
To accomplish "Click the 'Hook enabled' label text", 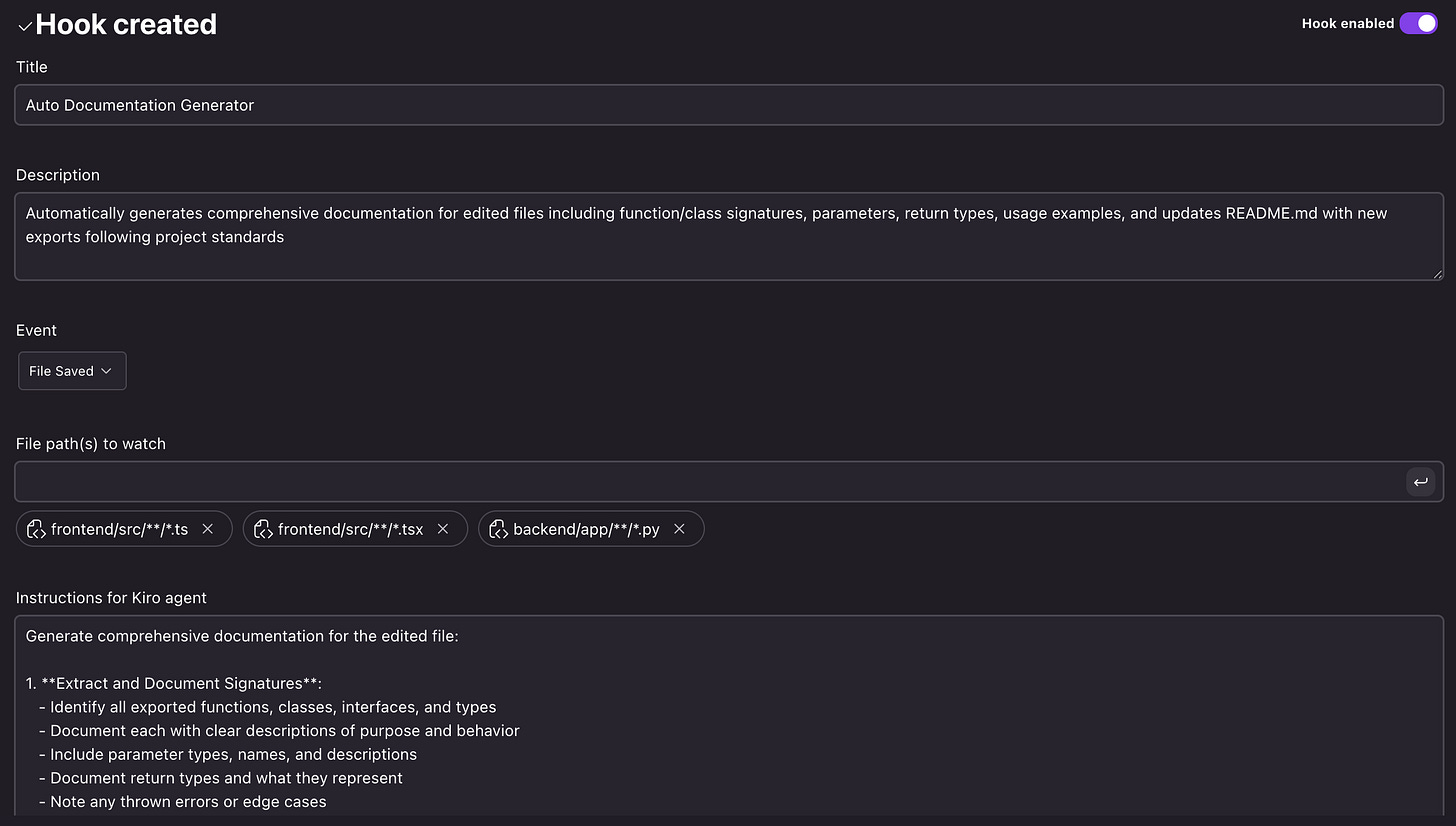I will 1347,23.
